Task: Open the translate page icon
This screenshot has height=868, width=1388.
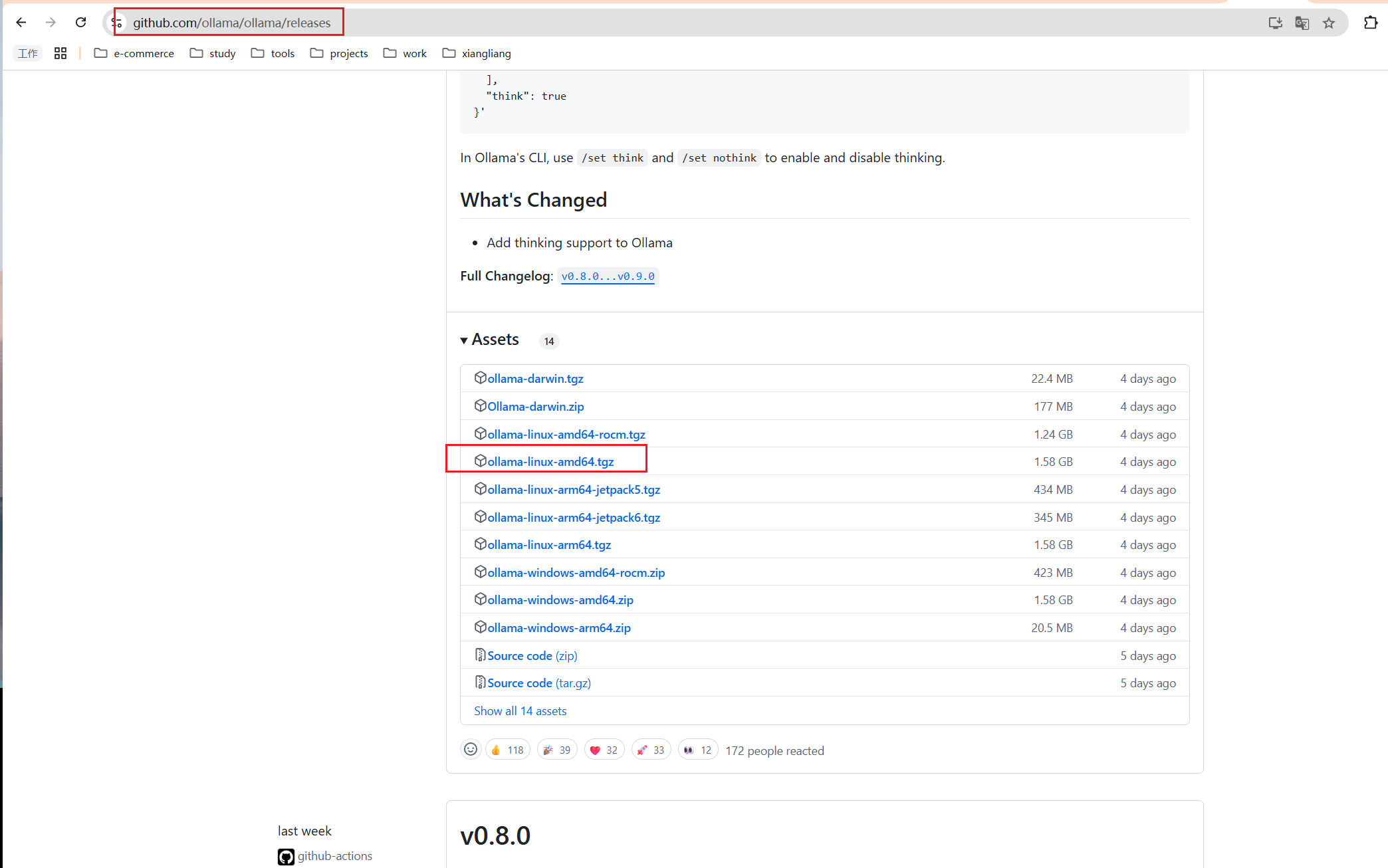Action: (1302, 23)
